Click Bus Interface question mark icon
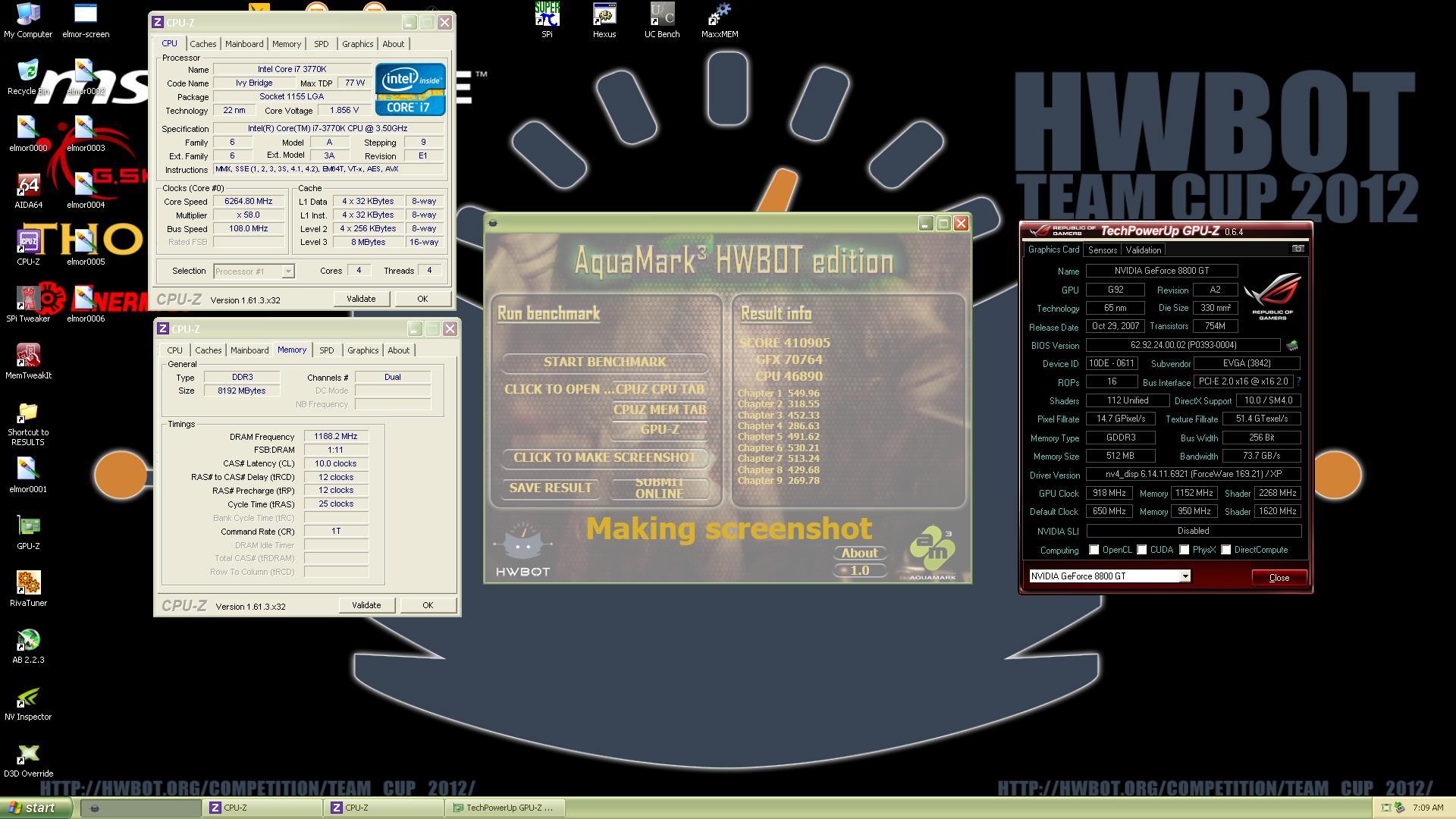This screenshot has height=819, width=1456. [1298, 381]
